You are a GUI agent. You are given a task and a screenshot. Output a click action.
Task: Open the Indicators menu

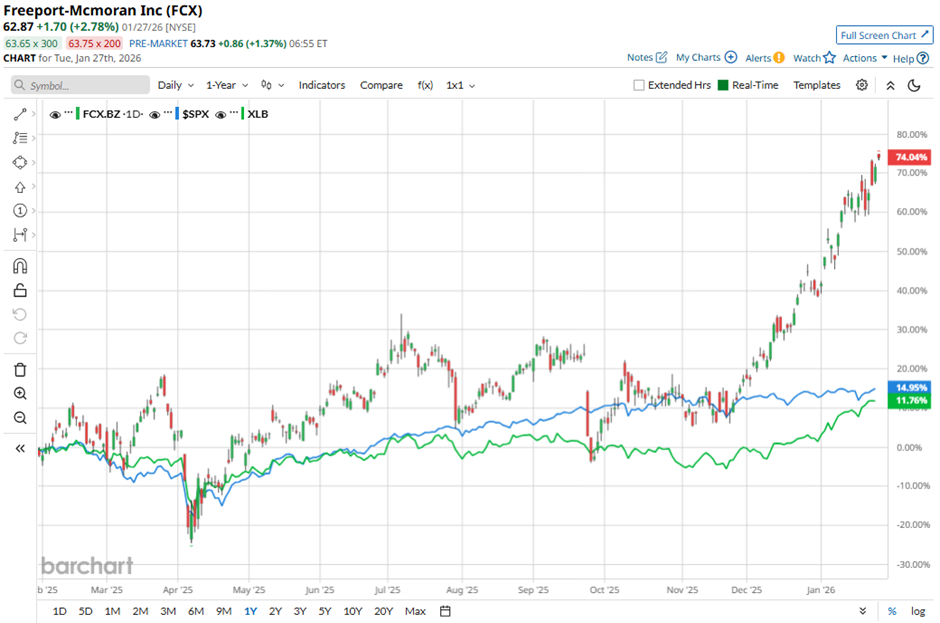[321, 86]
